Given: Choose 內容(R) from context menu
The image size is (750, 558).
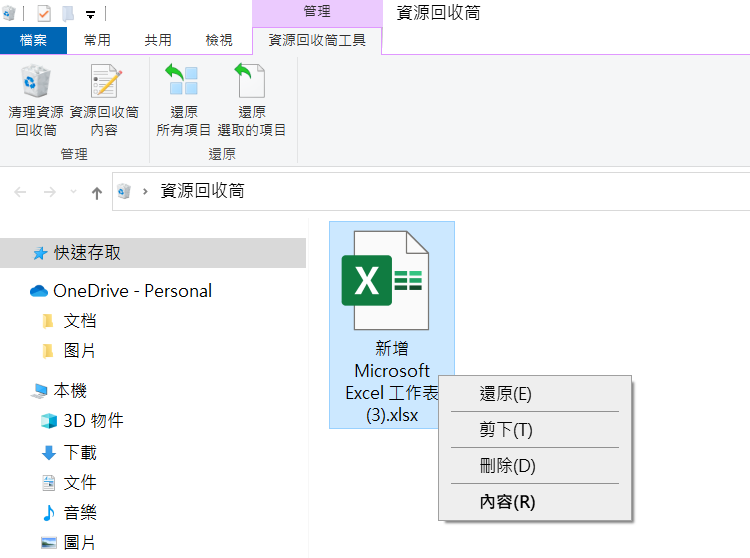Looking at the screenshot, I should 535,502.
